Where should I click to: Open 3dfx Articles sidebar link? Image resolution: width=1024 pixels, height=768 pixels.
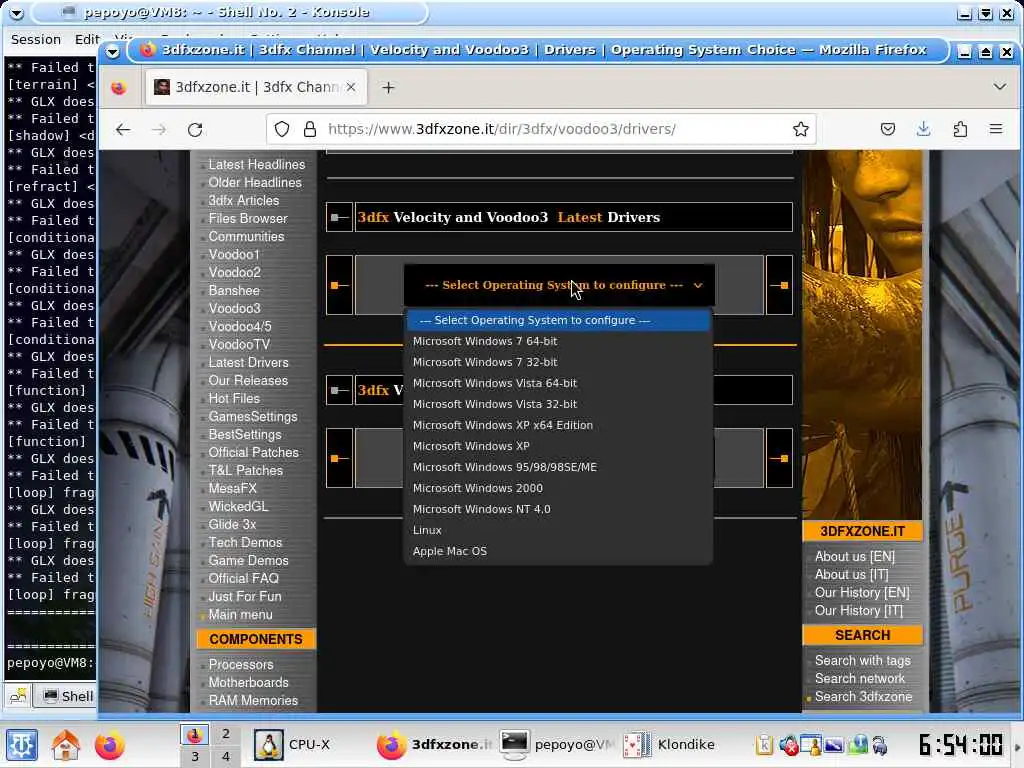pos(244,200)
